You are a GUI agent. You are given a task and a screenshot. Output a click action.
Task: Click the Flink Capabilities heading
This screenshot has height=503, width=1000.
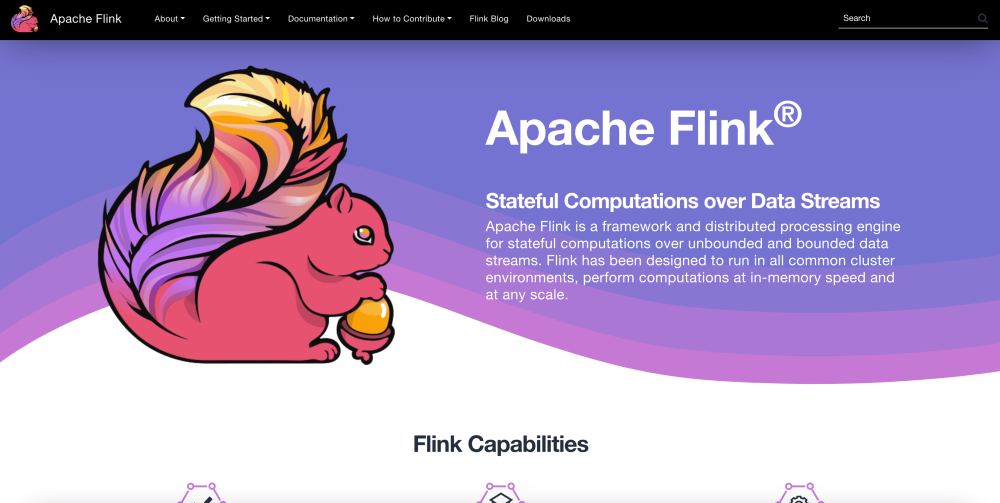pos(501,444)
